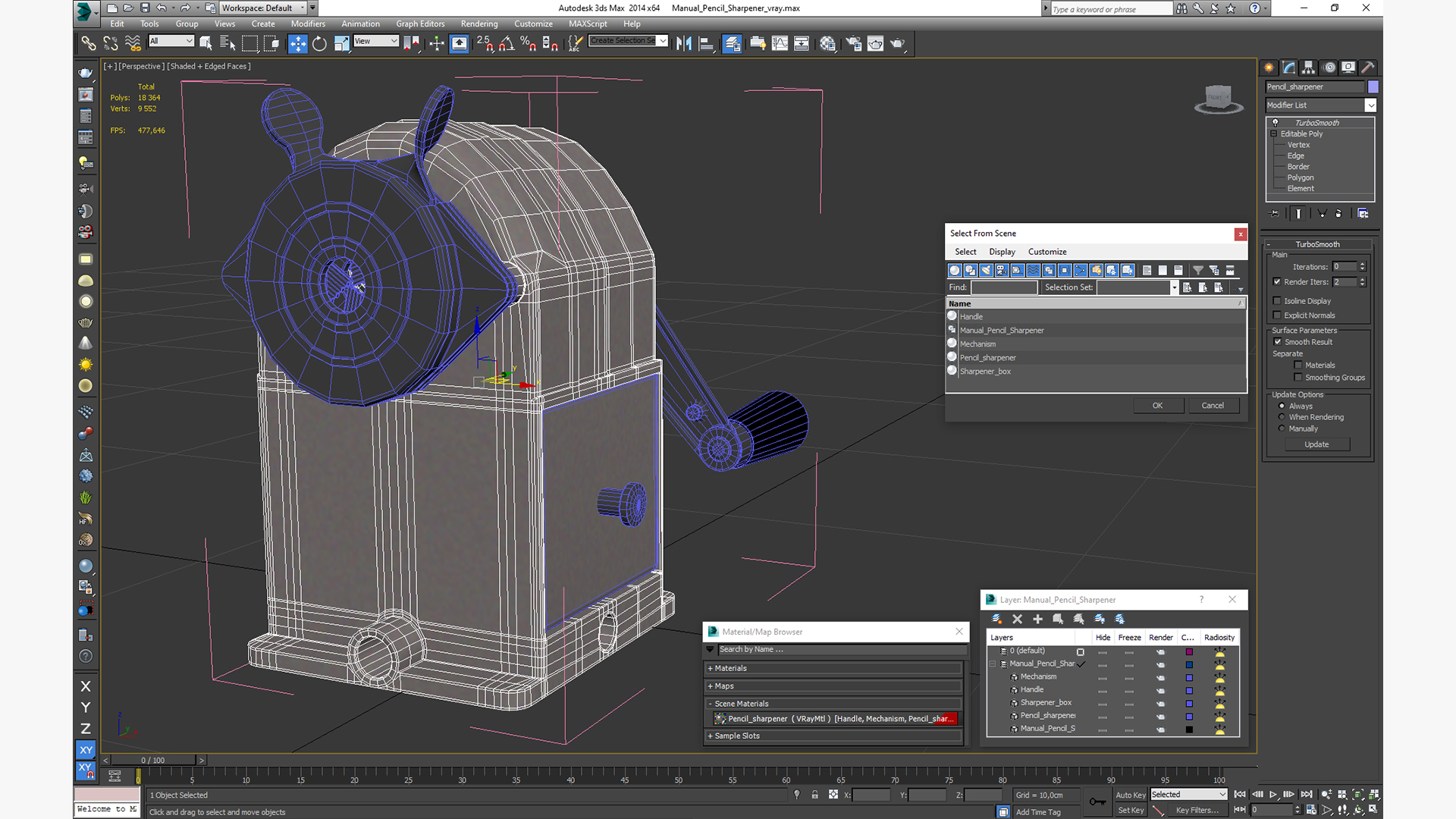
Task: Click OK in Select From Scene dialog
Action: [x=1157, y=406]
